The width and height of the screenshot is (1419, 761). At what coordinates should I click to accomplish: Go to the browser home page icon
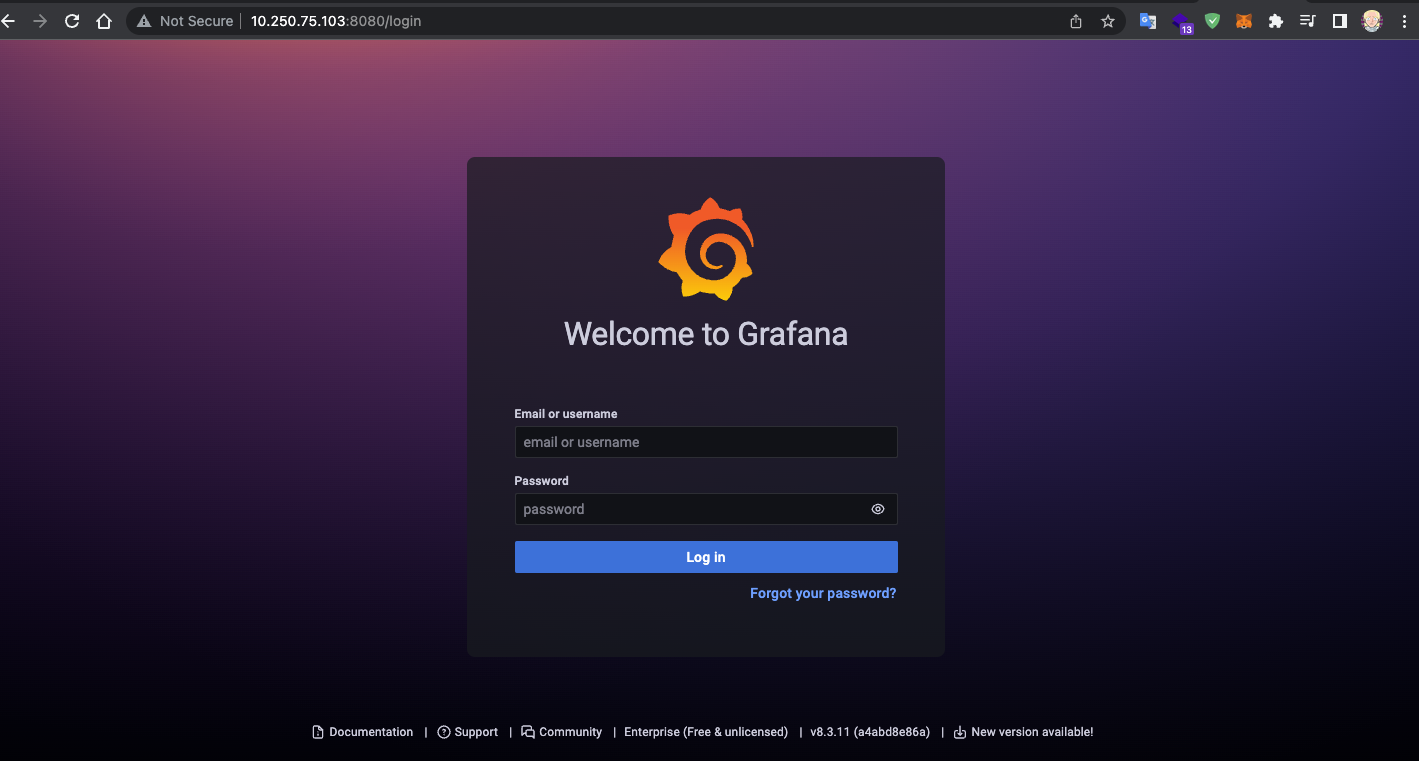pyautogui.click(x=104, y=21)
